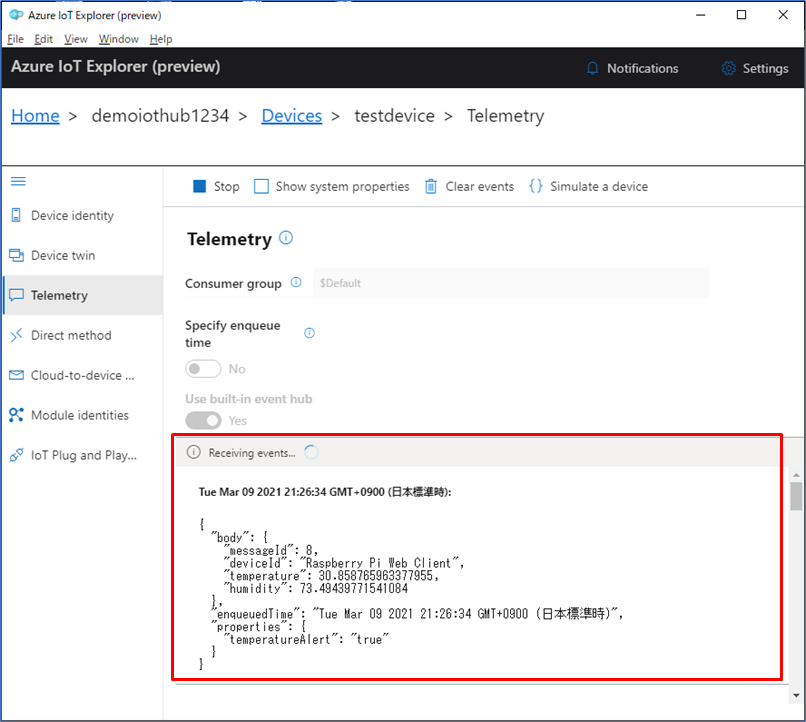
Task: Toggle Specify enqueue time on
Action: (203, 368)
